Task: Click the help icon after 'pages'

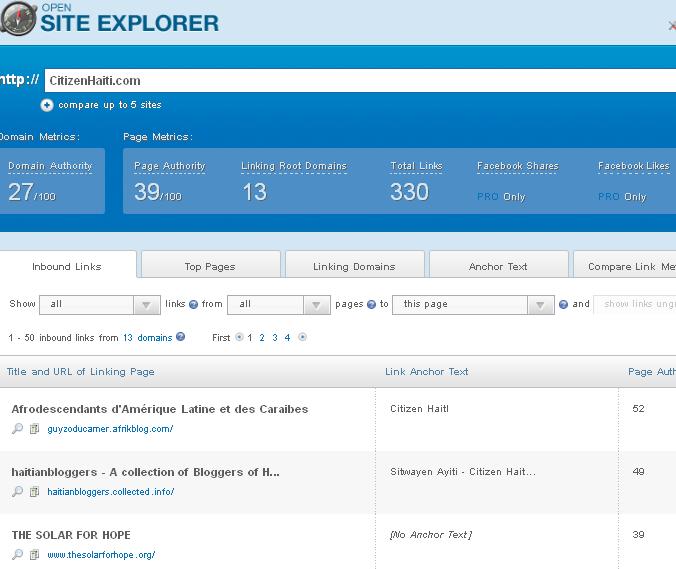Action: (x=371, y=304)
